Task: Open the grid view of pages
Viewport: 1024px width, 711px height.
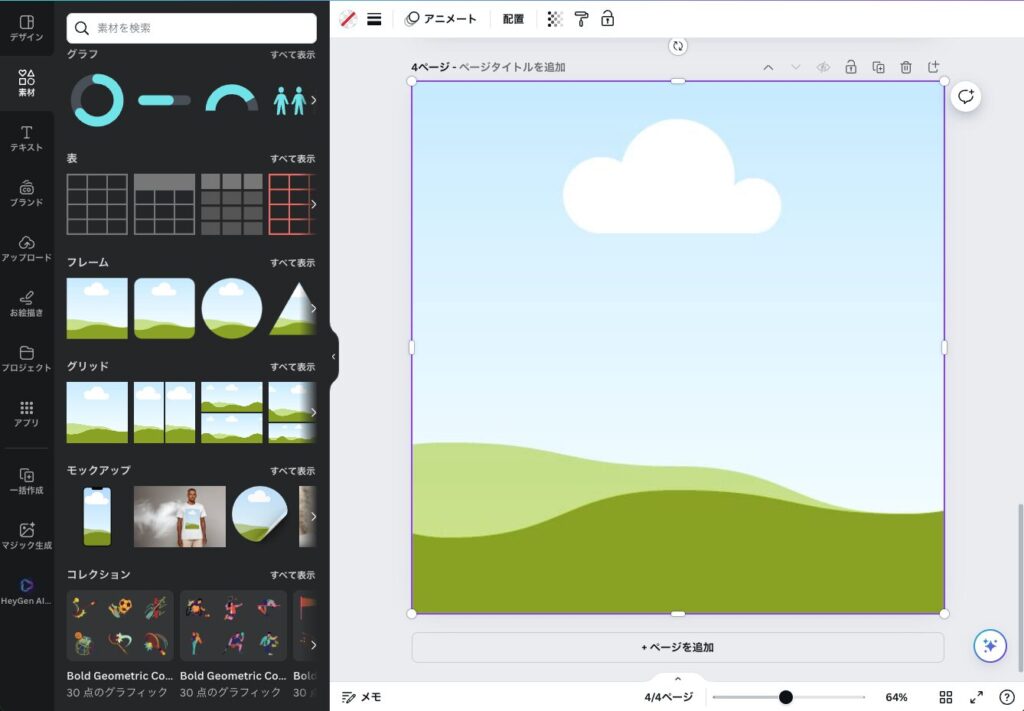Action: [946, 697]
